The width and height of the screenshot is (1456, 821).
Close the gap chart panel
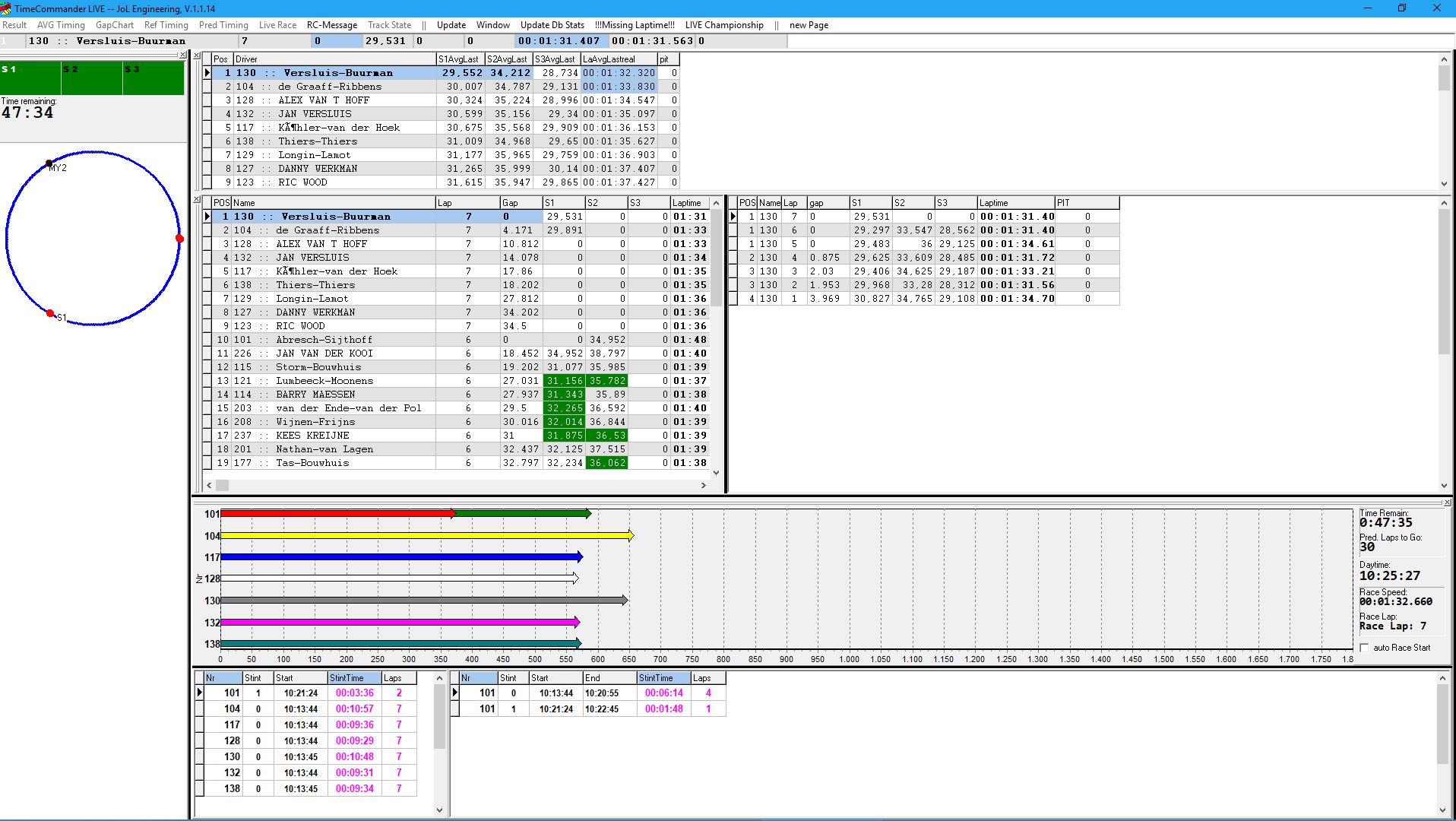pos(1447,502)
